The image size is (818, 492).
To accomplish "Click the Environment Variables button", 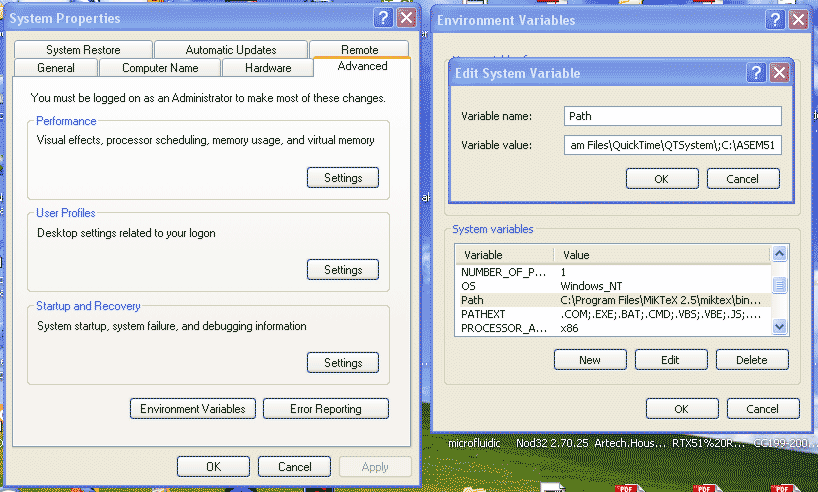I will pos(193,409).
